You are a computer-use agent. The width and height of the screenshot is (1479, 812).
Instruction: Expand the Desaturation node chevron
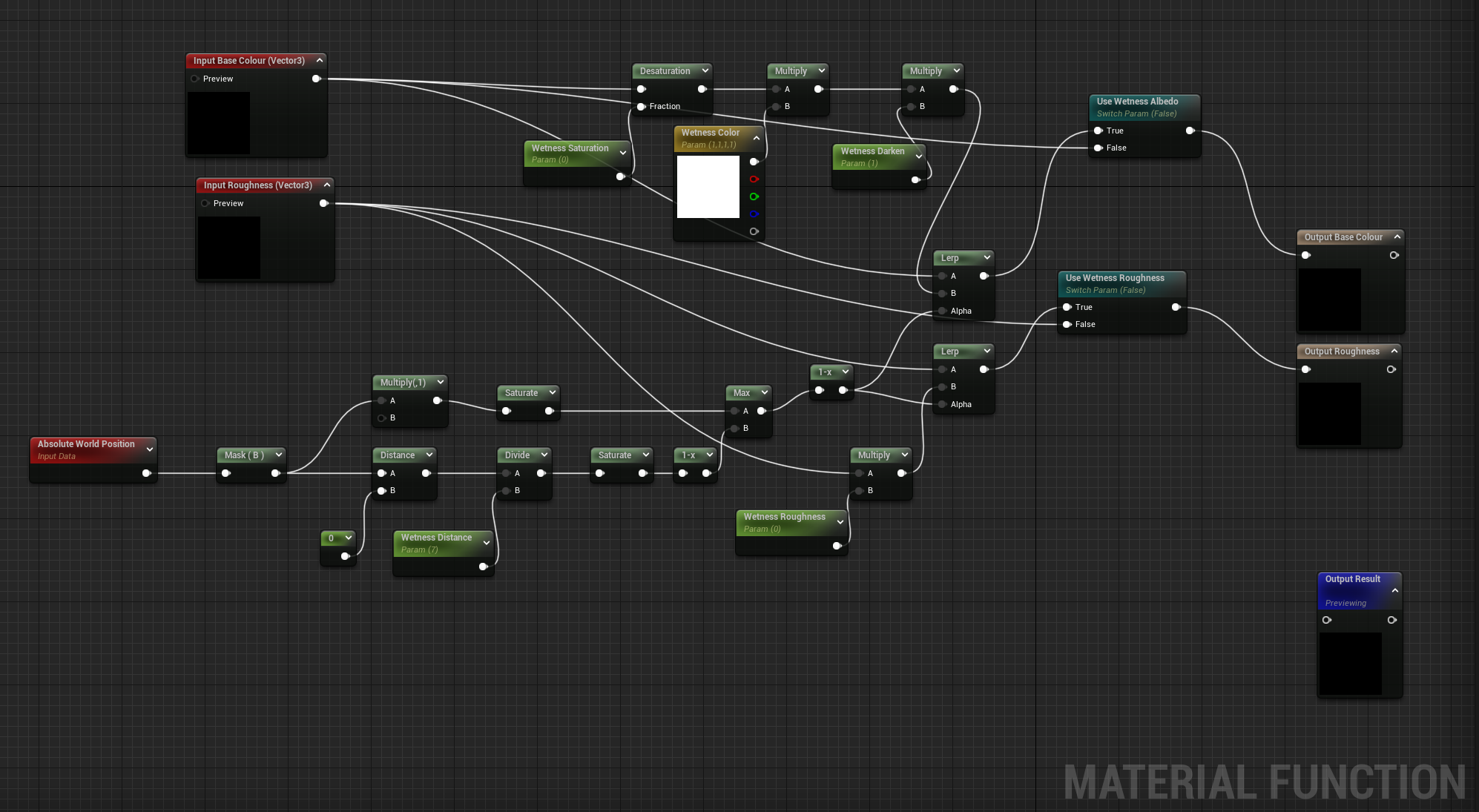coord(705,71)
